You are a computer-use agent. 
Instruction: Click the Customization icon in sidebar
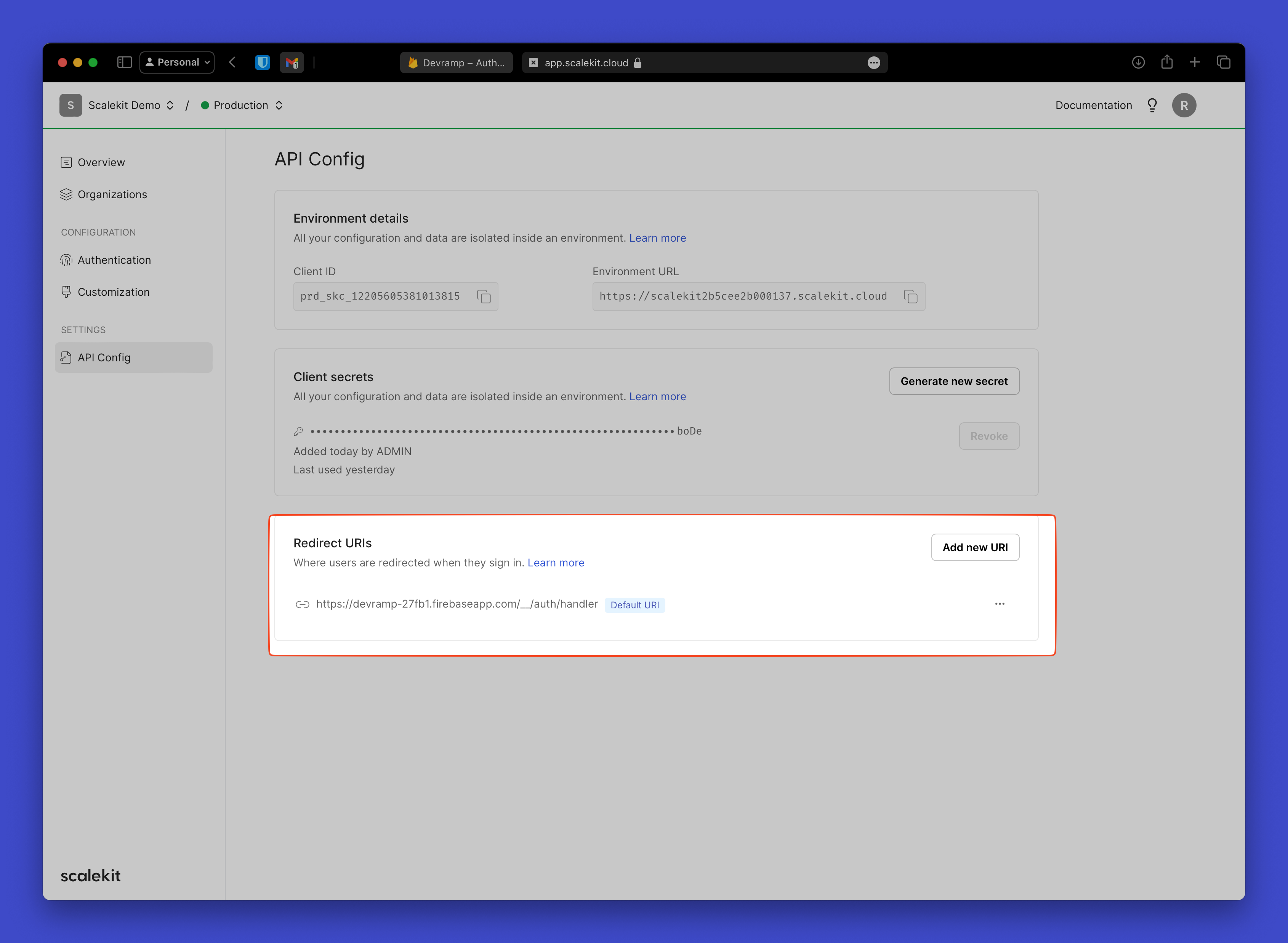tap(66, 292)
